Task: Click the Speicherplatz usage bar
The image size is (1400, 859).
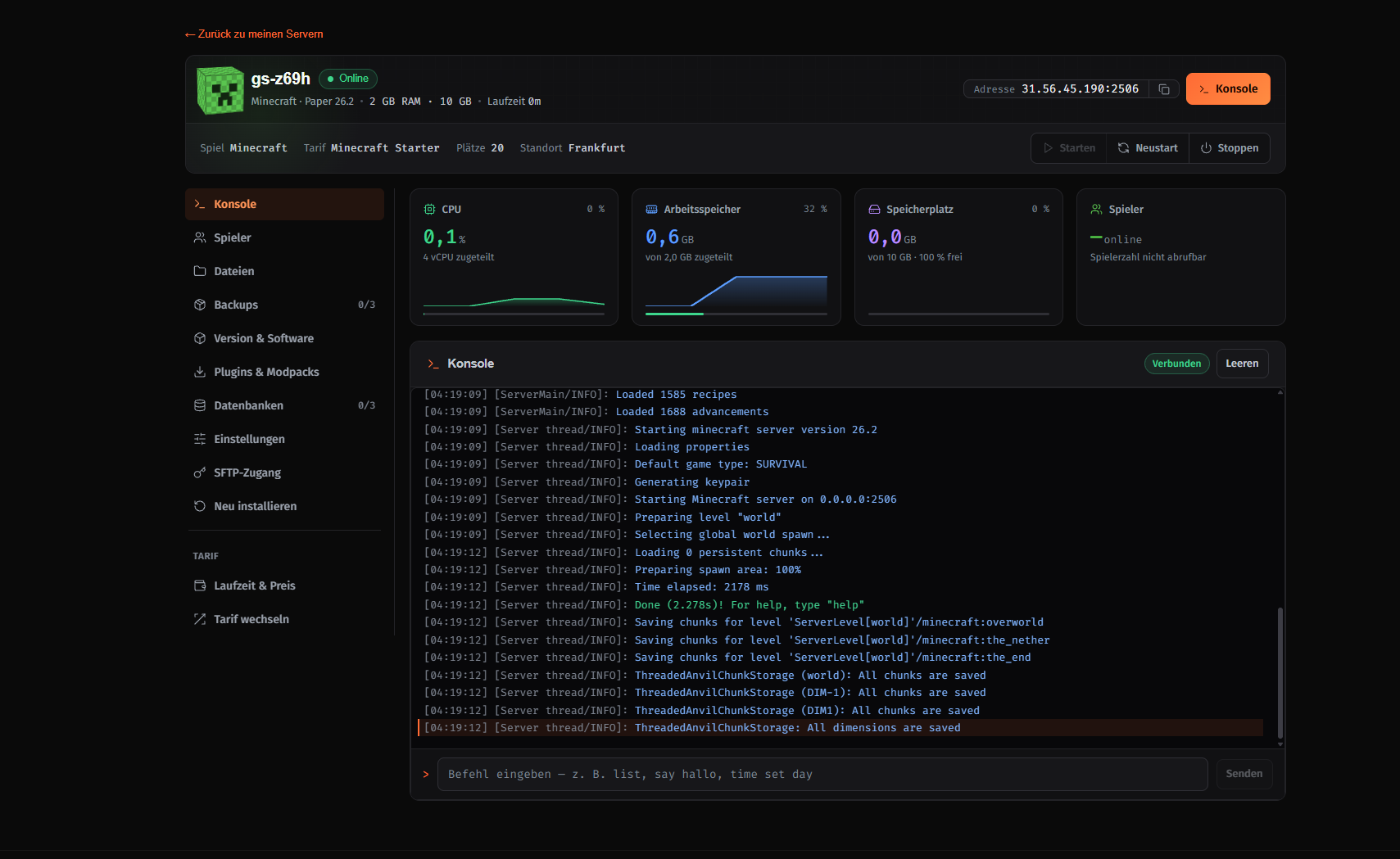Action: click(x=958, y=314)
